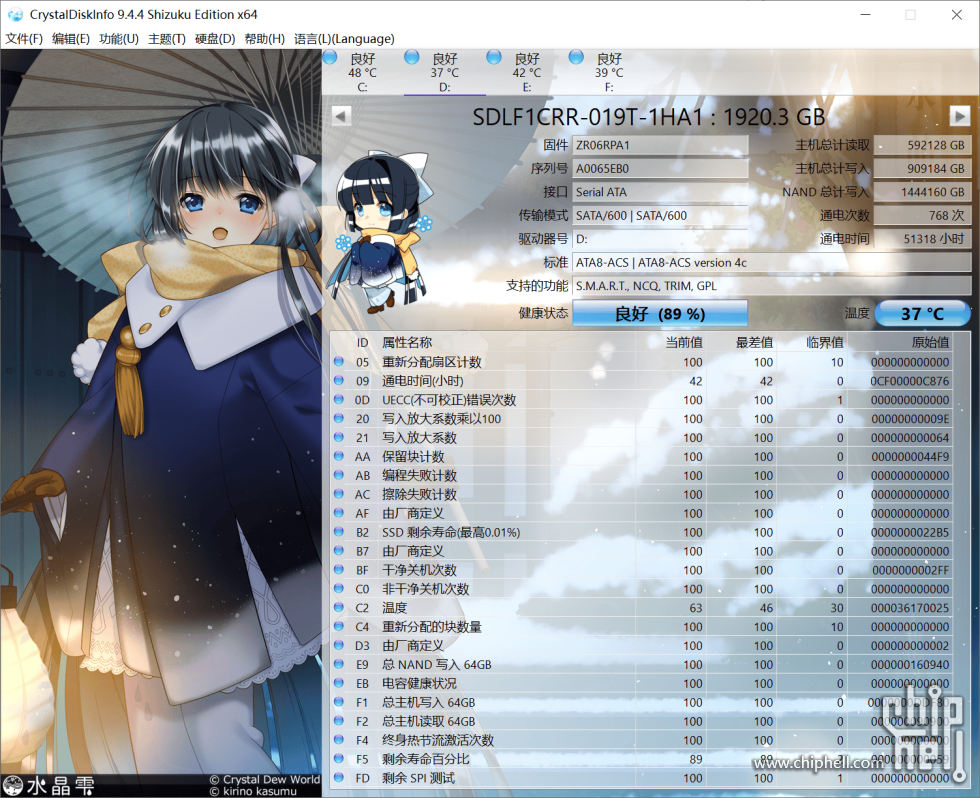This screenshot has height=798, width=980.
Task: Click status dot for attribute F2 总主机读取
Action: (x=339, y=721)
